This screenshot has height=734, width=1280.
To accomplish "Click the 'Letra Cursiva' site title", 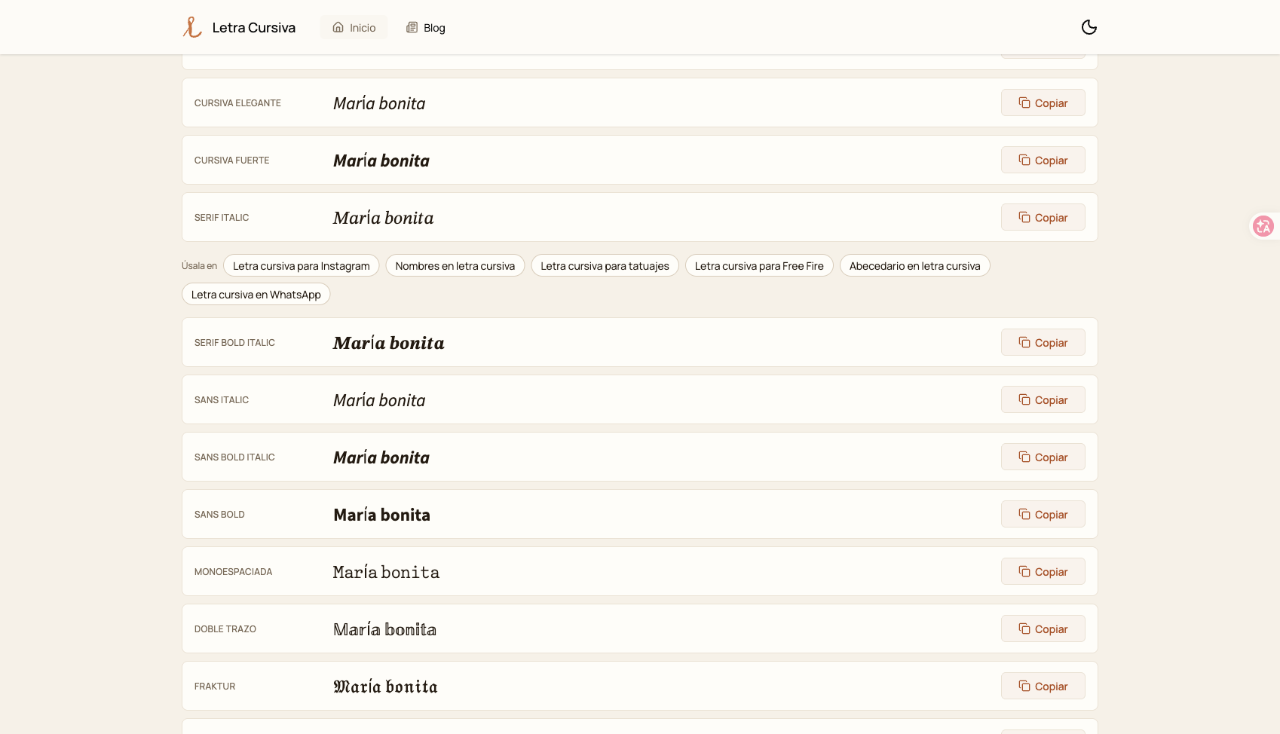I will click(x=254, y=27).
